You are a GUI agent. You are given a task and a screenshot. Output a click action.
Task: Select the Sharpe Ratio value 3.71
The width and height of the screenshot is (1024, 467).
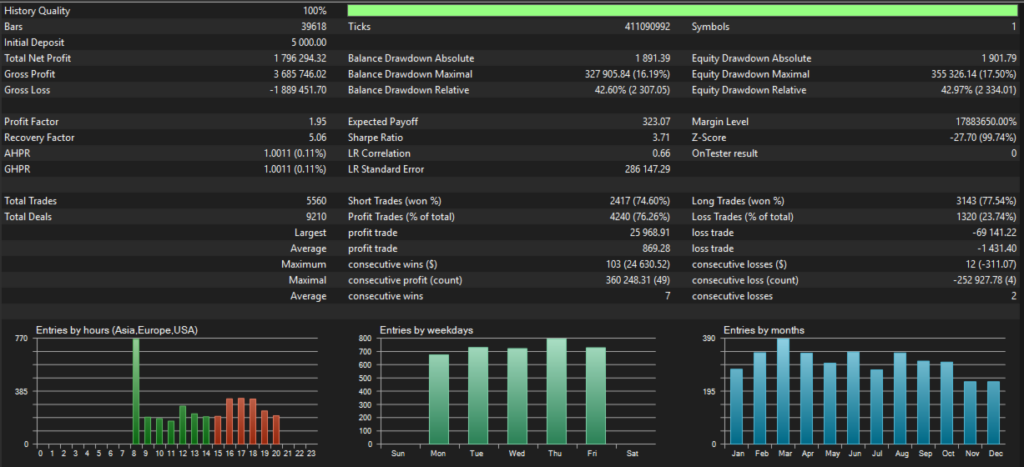[x=662, y=138]
